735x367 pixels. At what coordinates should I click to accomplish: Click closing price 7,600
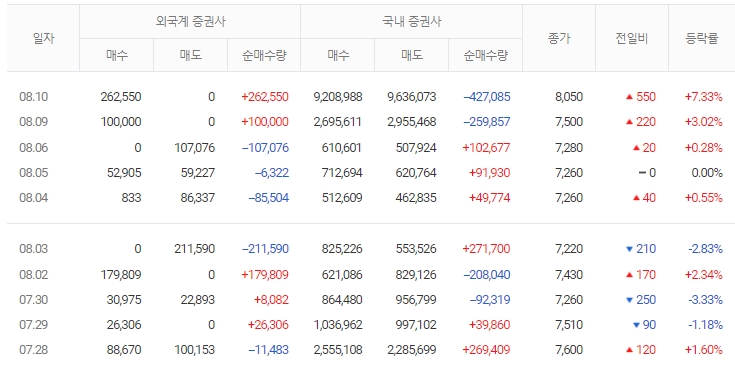tap(569, 350)
